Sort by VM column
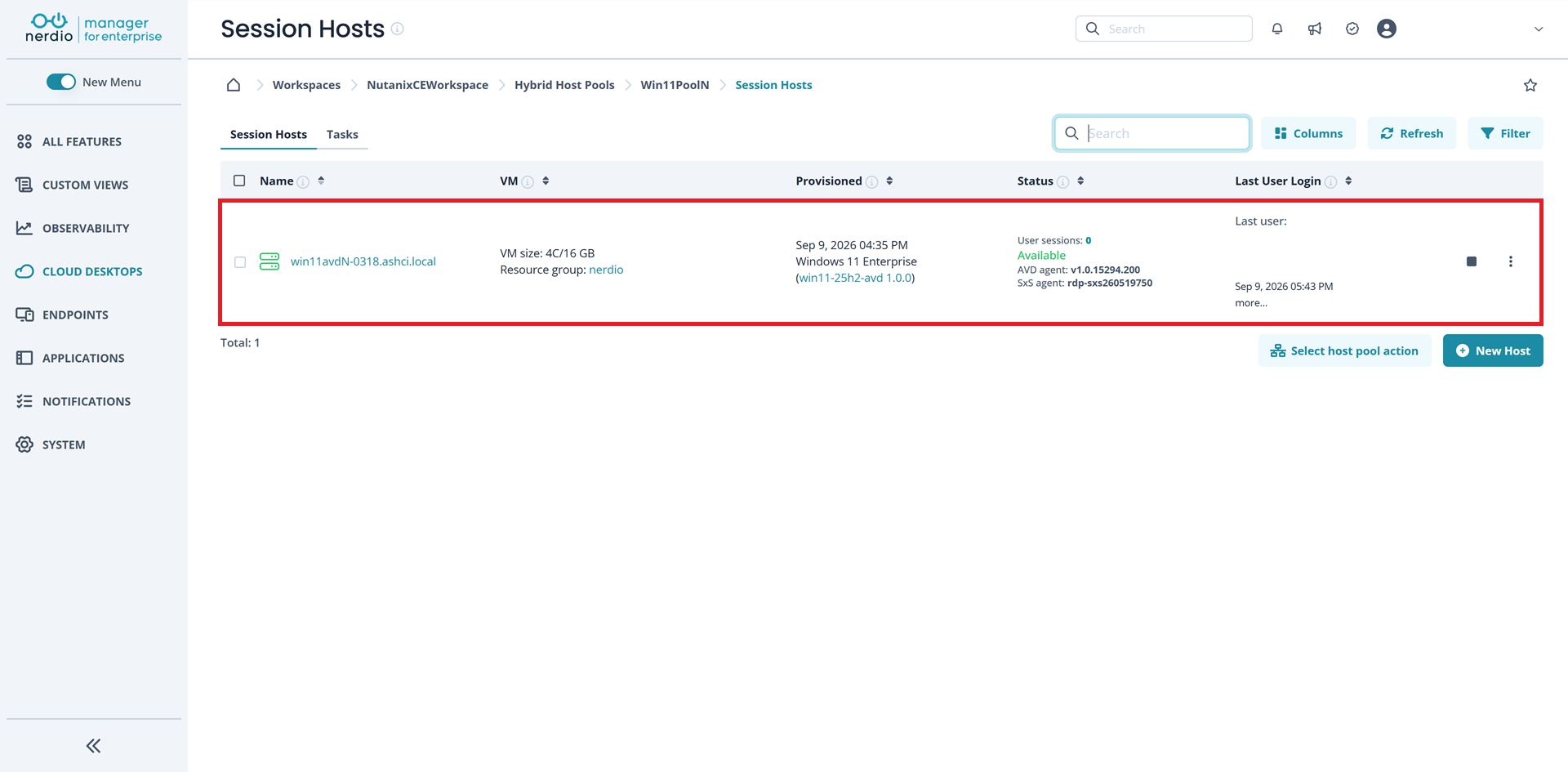This screenshot has width=1568, height=772. [x=546, y=181]
